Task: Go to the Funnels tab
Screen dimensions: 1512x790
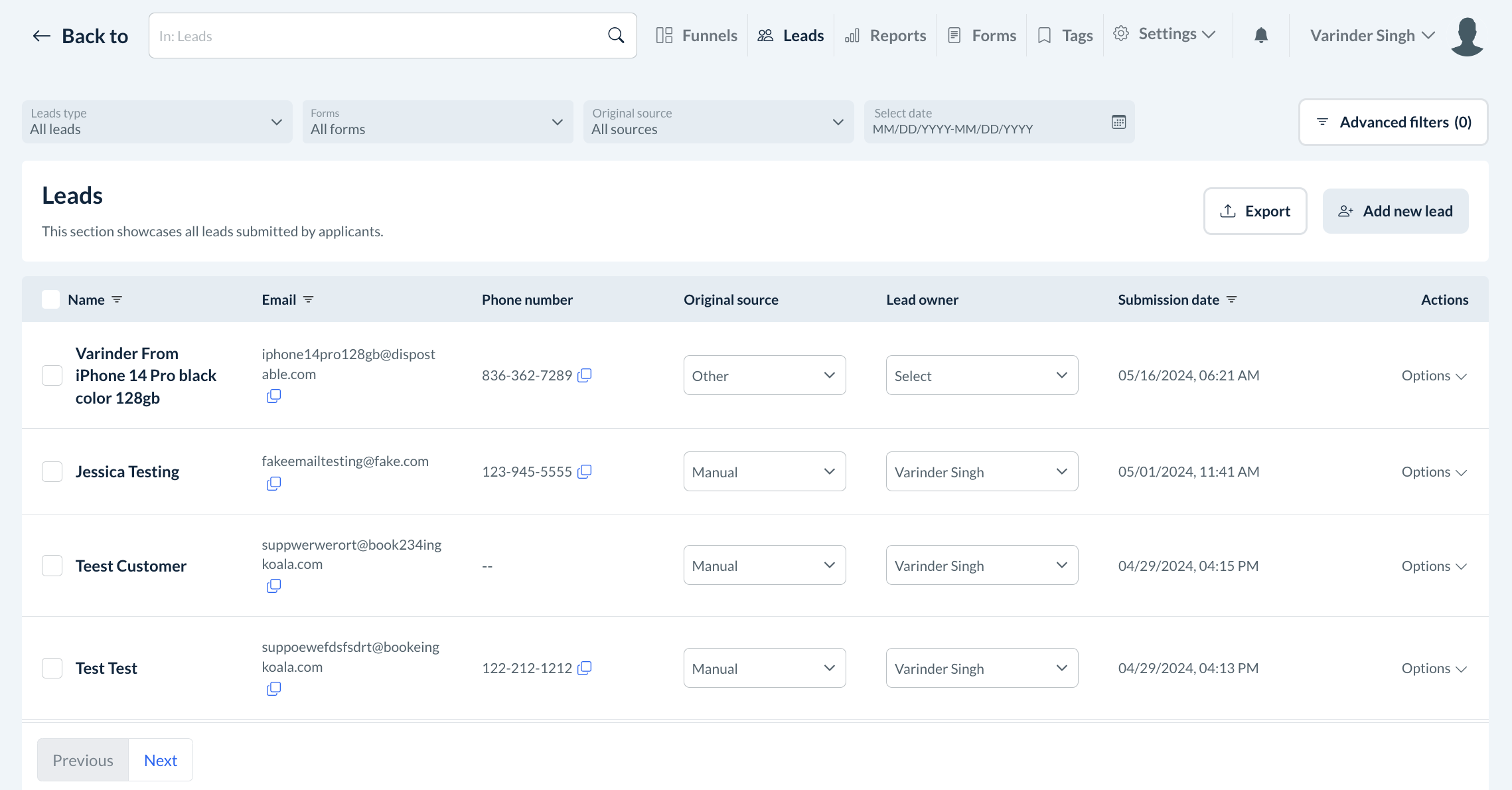Action: coord(697,36)
